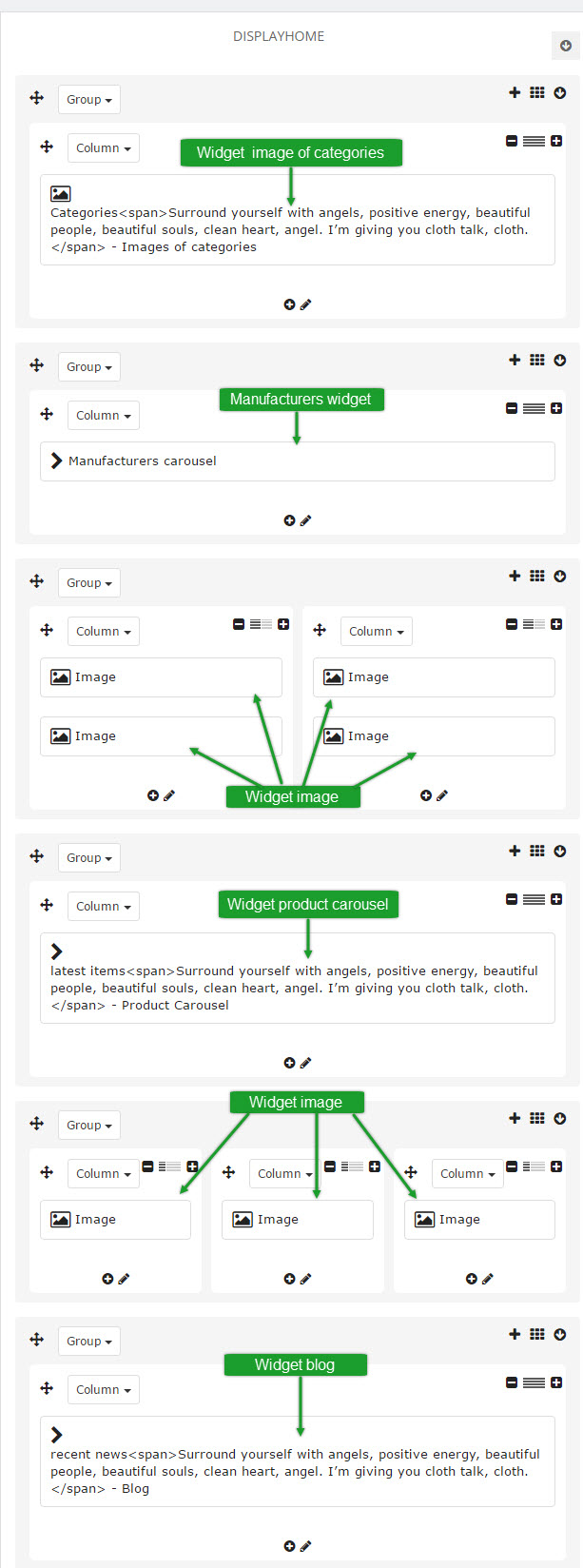Click move handle of the blog Column
The height and width of the screenshot is (1568, 583).
click(x=47, y=1388)
